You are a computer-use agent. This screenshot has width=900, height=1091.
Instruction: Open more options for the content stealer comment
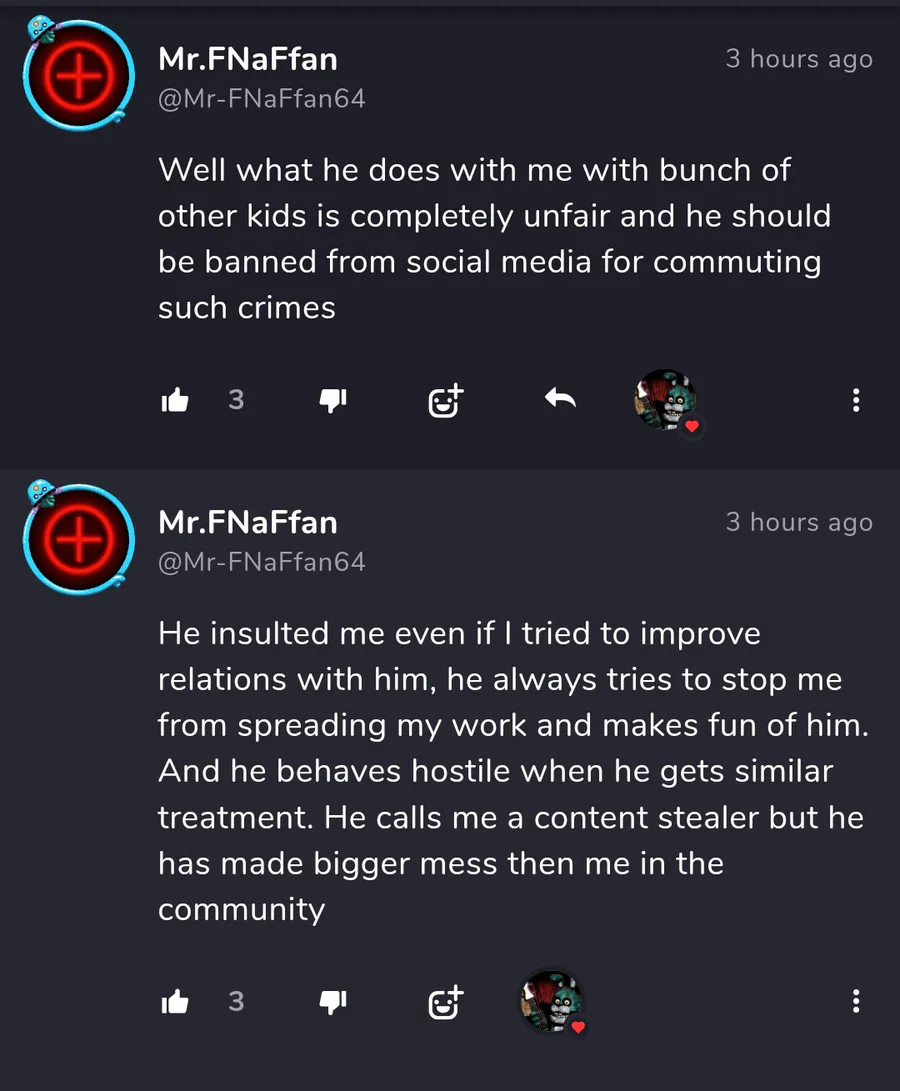tap(855, 1002)
